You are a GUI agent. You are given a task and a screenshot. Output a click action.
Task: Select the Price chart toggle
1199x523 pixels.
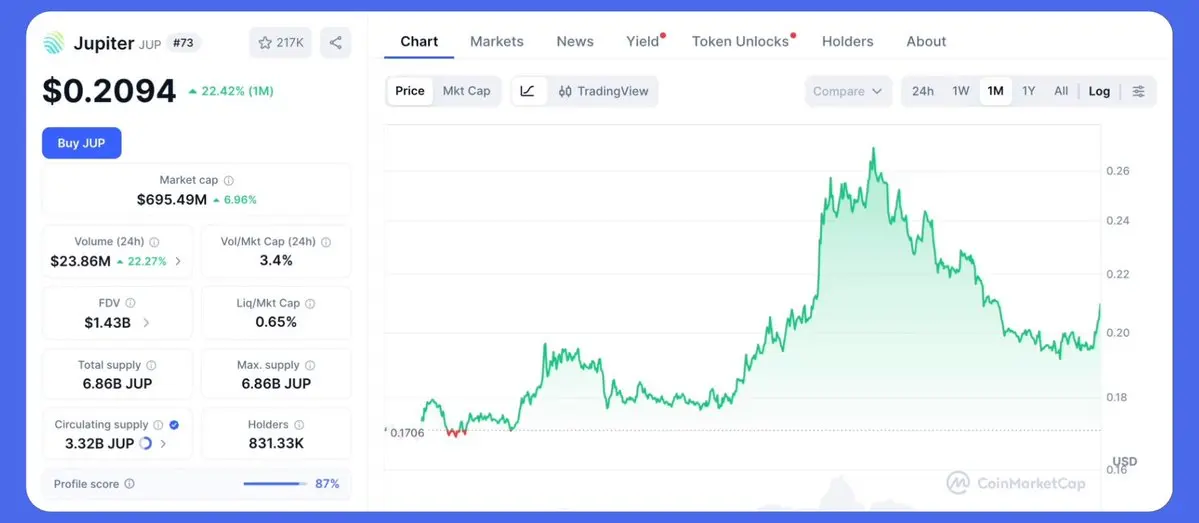coord(410,91)
